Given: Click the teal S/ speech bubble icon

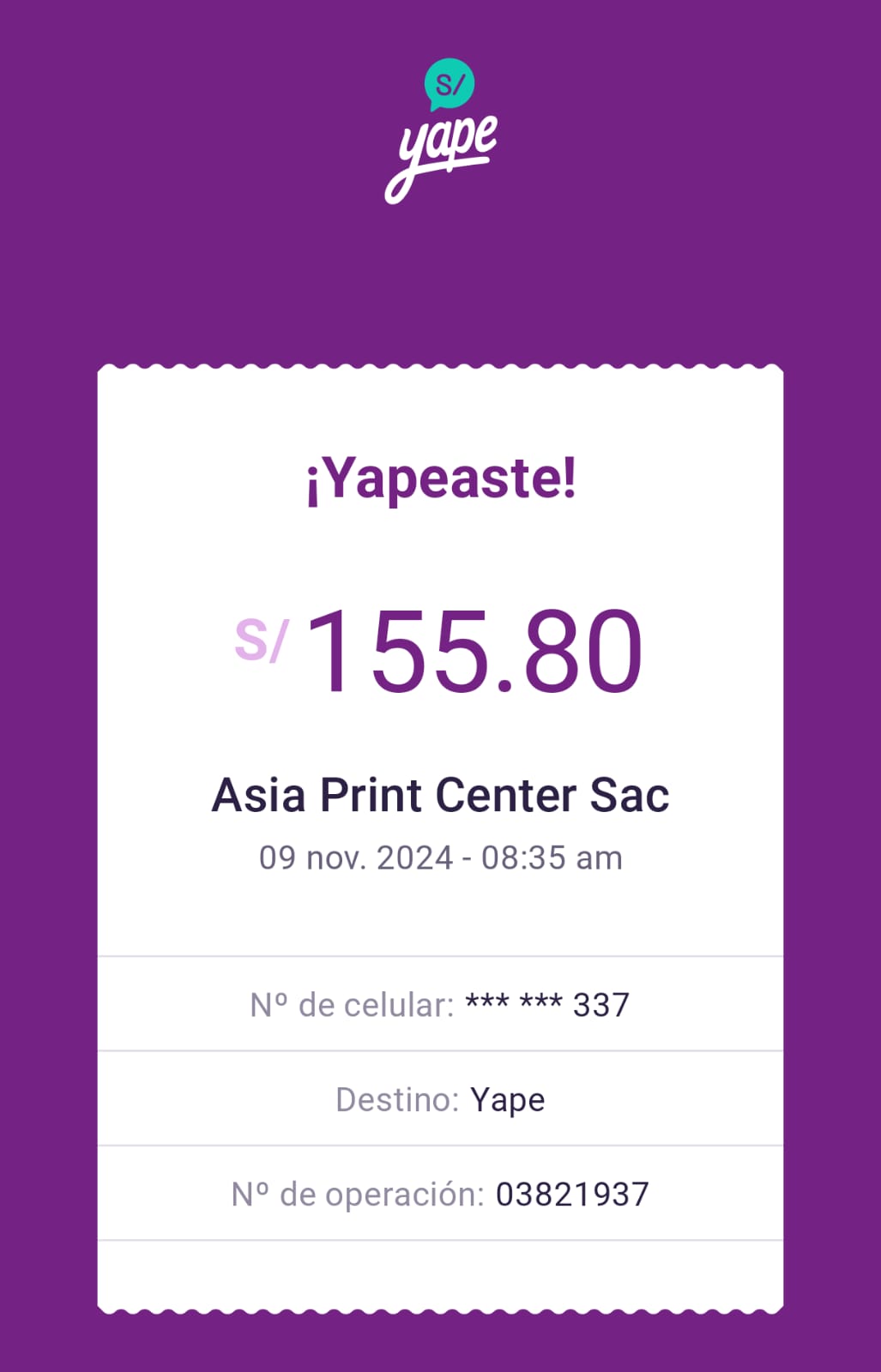Looking at the screenshot, I should 449,83.
